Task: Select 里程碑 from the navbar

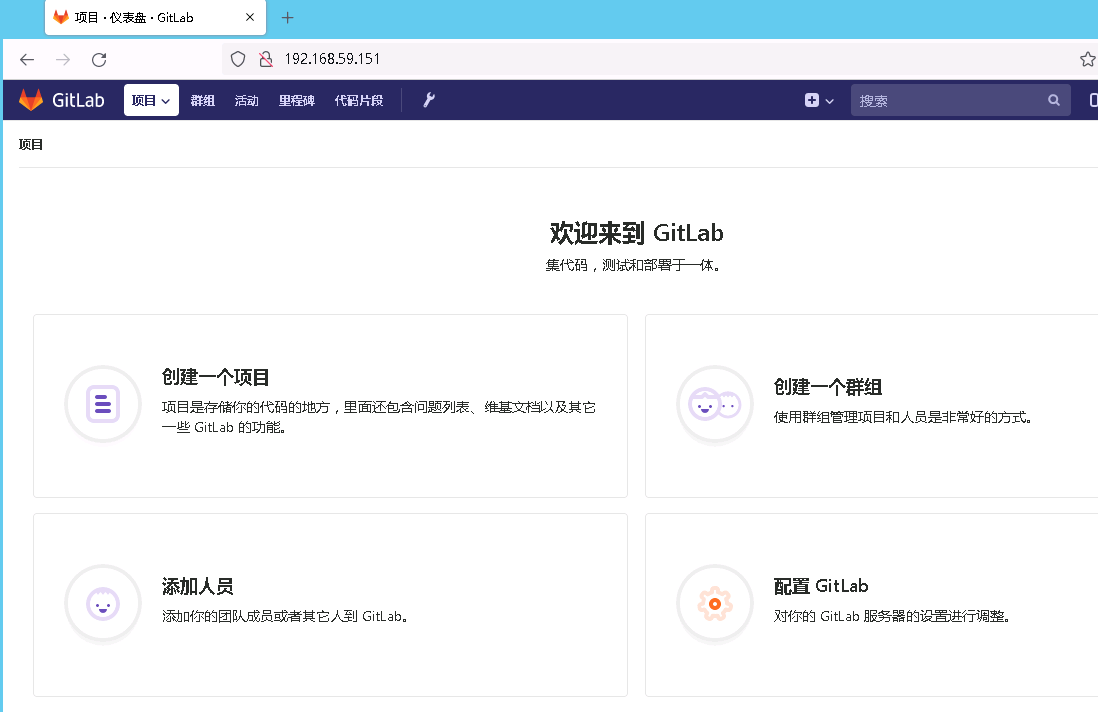Action: pyautogui.click(x=296, y=100)
